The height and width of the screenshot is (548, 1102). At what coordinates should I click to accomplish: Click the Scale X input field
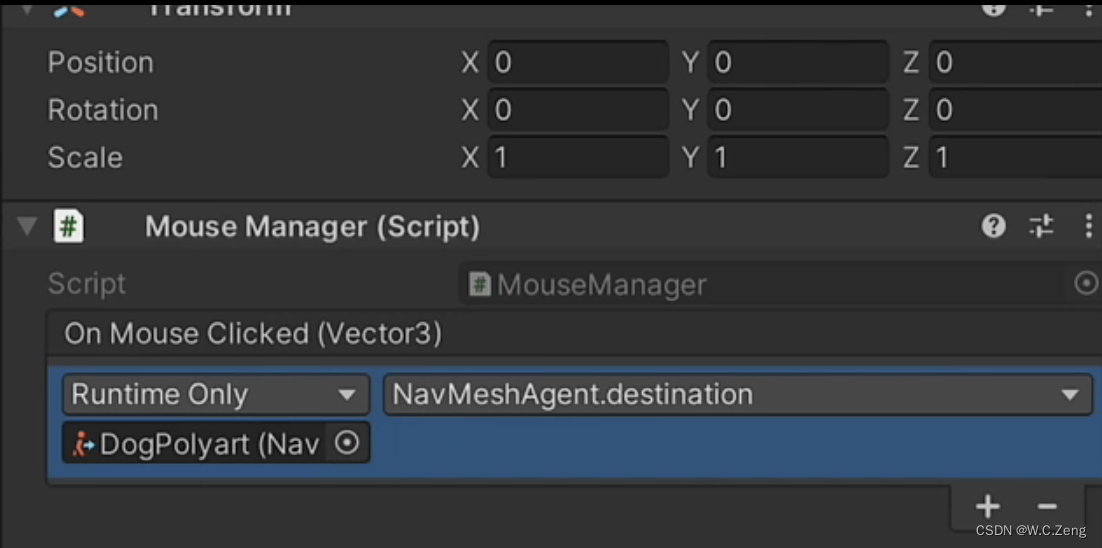(578, 157)
